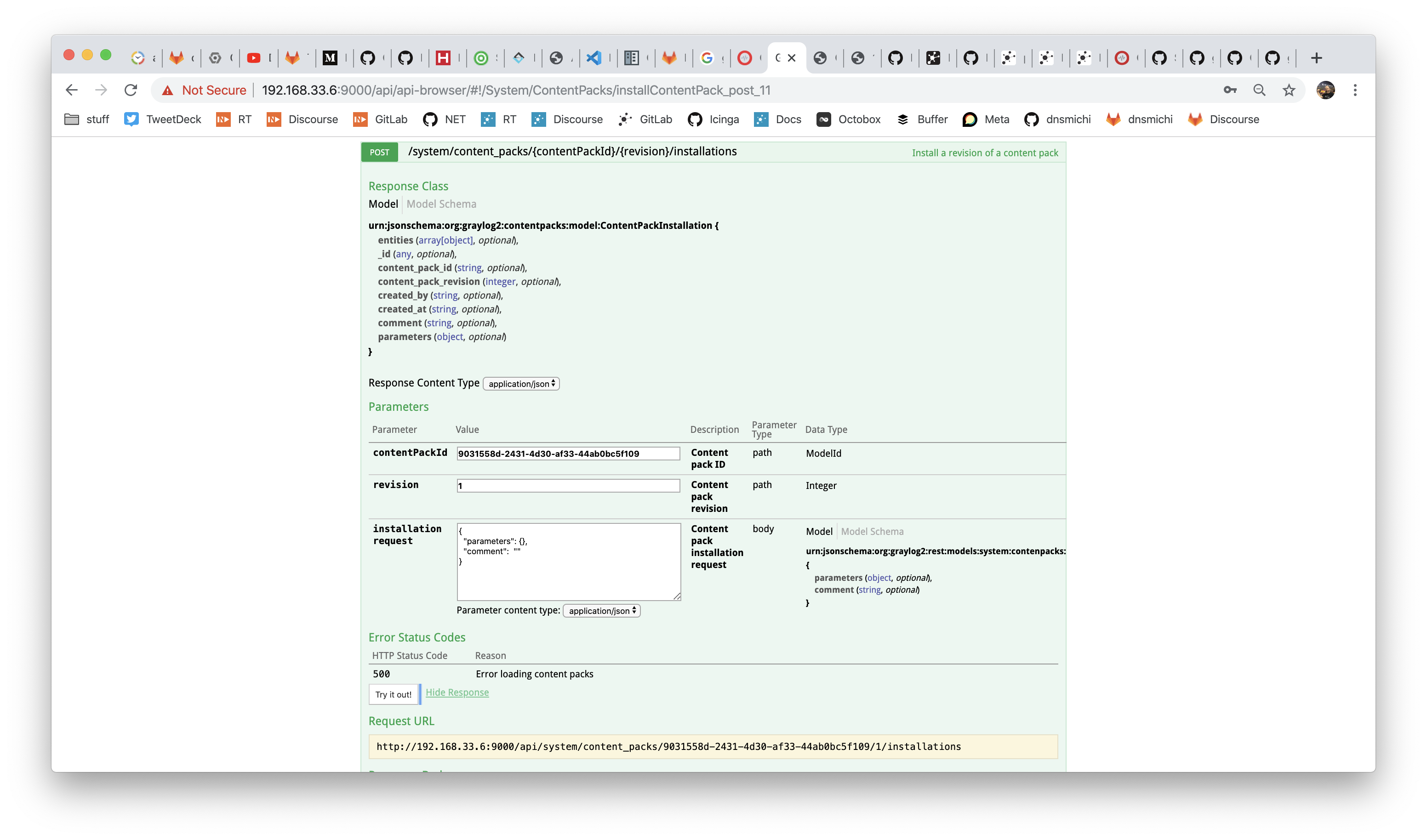Open the Chrome profile avatar
Image resolution: width=1427 pixels, height=840 pixels.
click(1325, 90)
